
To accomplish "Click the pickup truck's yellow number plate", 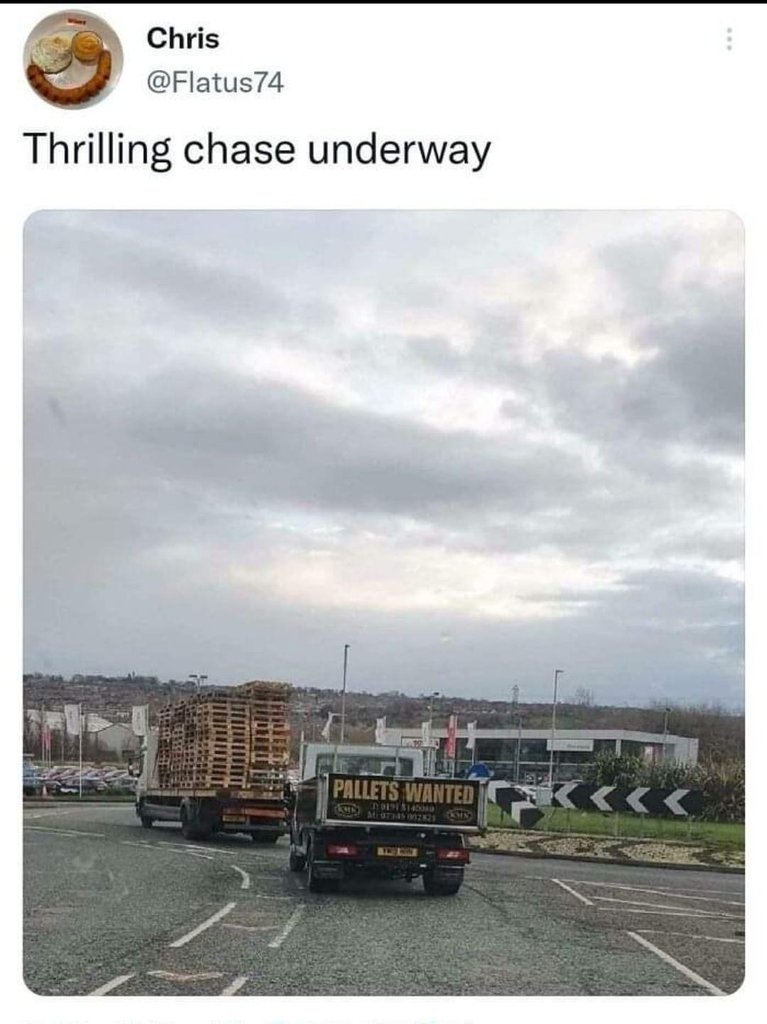I will click(397, 851).
